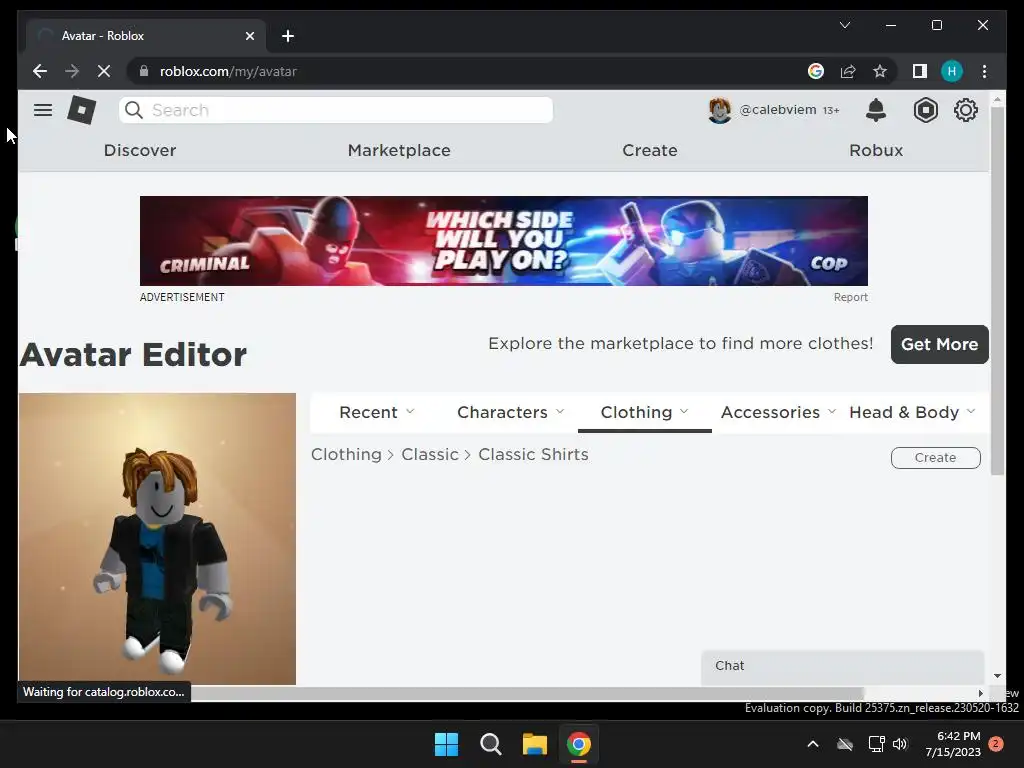This screenshot has width=1024, height=768.
Task: View site information via the lock icon
Action: [144, 71]
